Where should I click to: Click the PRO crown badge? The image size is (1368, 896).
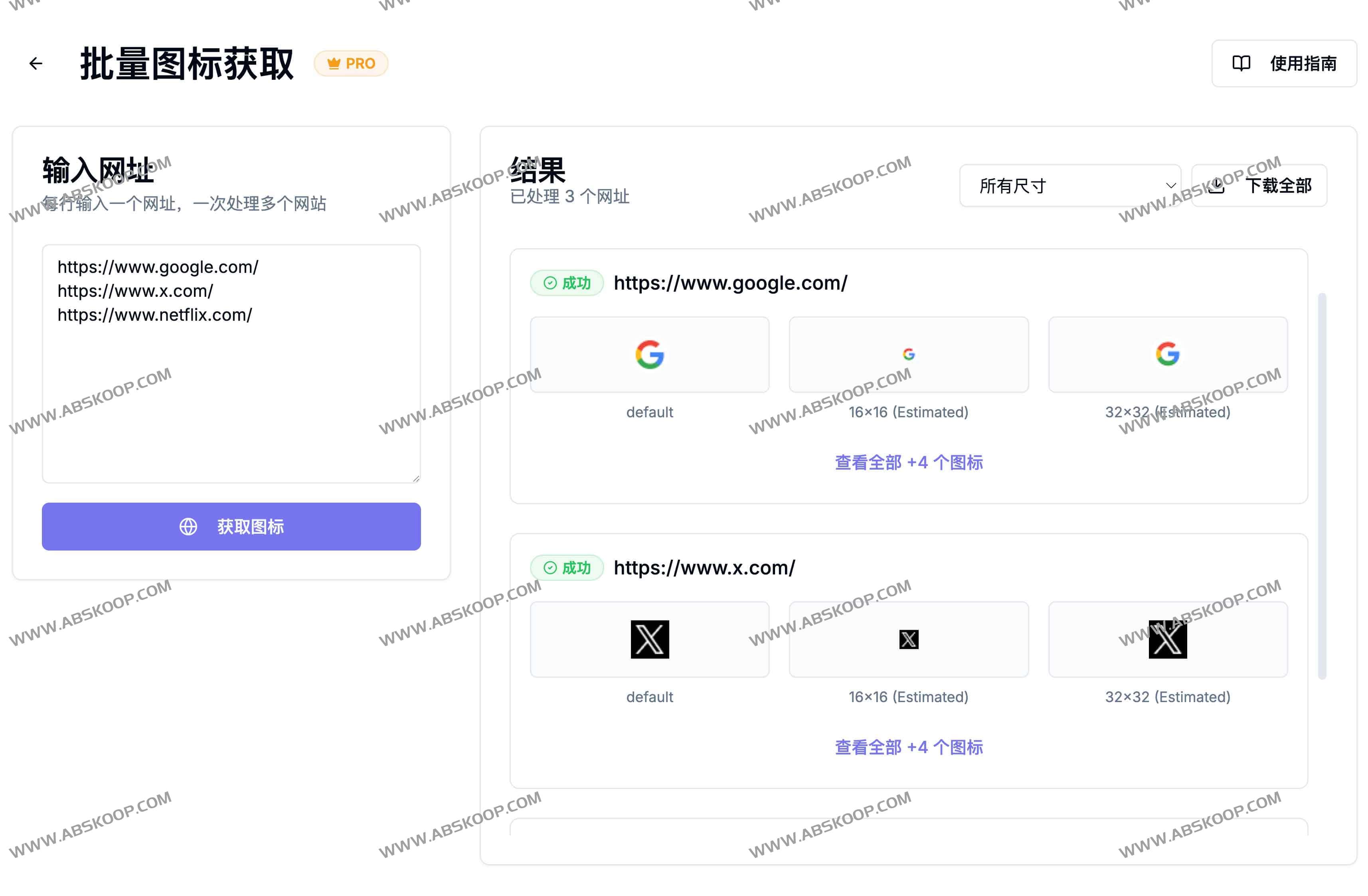click(x=351, y=63)
